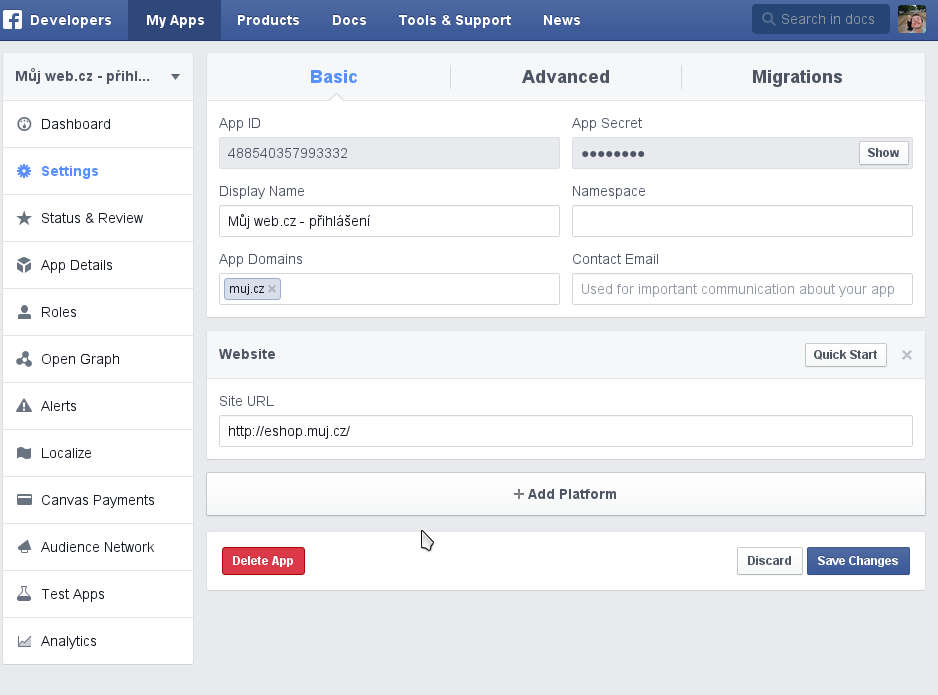Open Alerts page
Image resolution: width=938 pixels, height=695 pixels.
coord(98,406)
